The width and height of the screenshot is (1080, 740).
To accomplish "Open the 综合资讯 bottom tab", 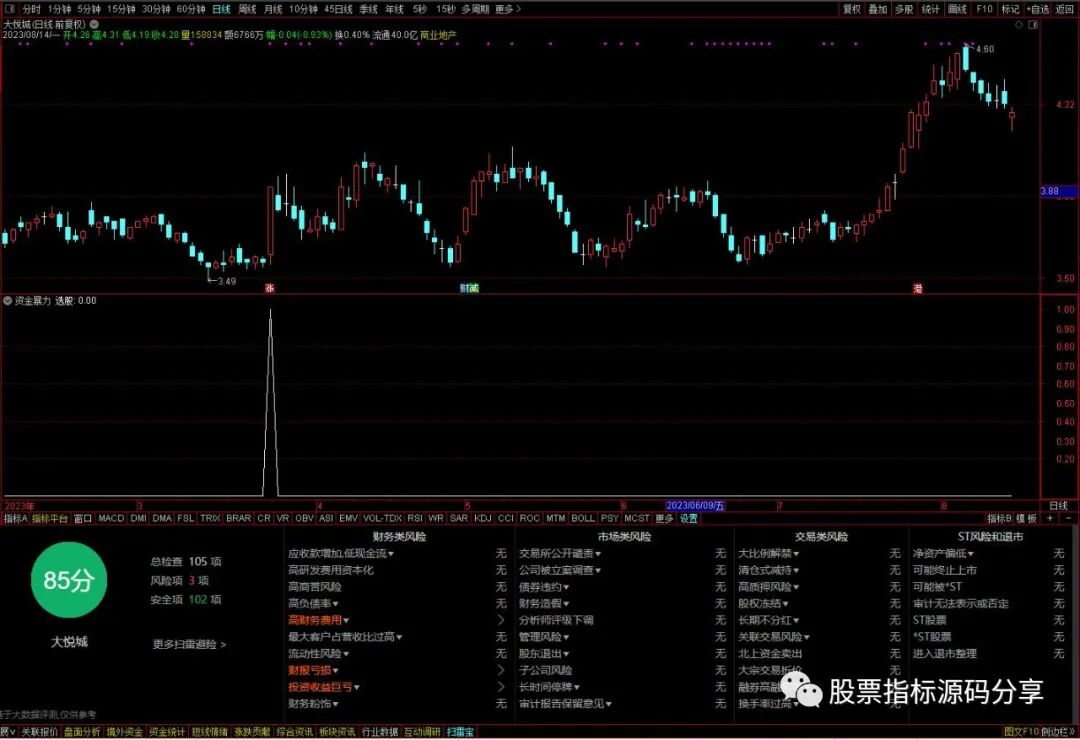I will [295, 732].
